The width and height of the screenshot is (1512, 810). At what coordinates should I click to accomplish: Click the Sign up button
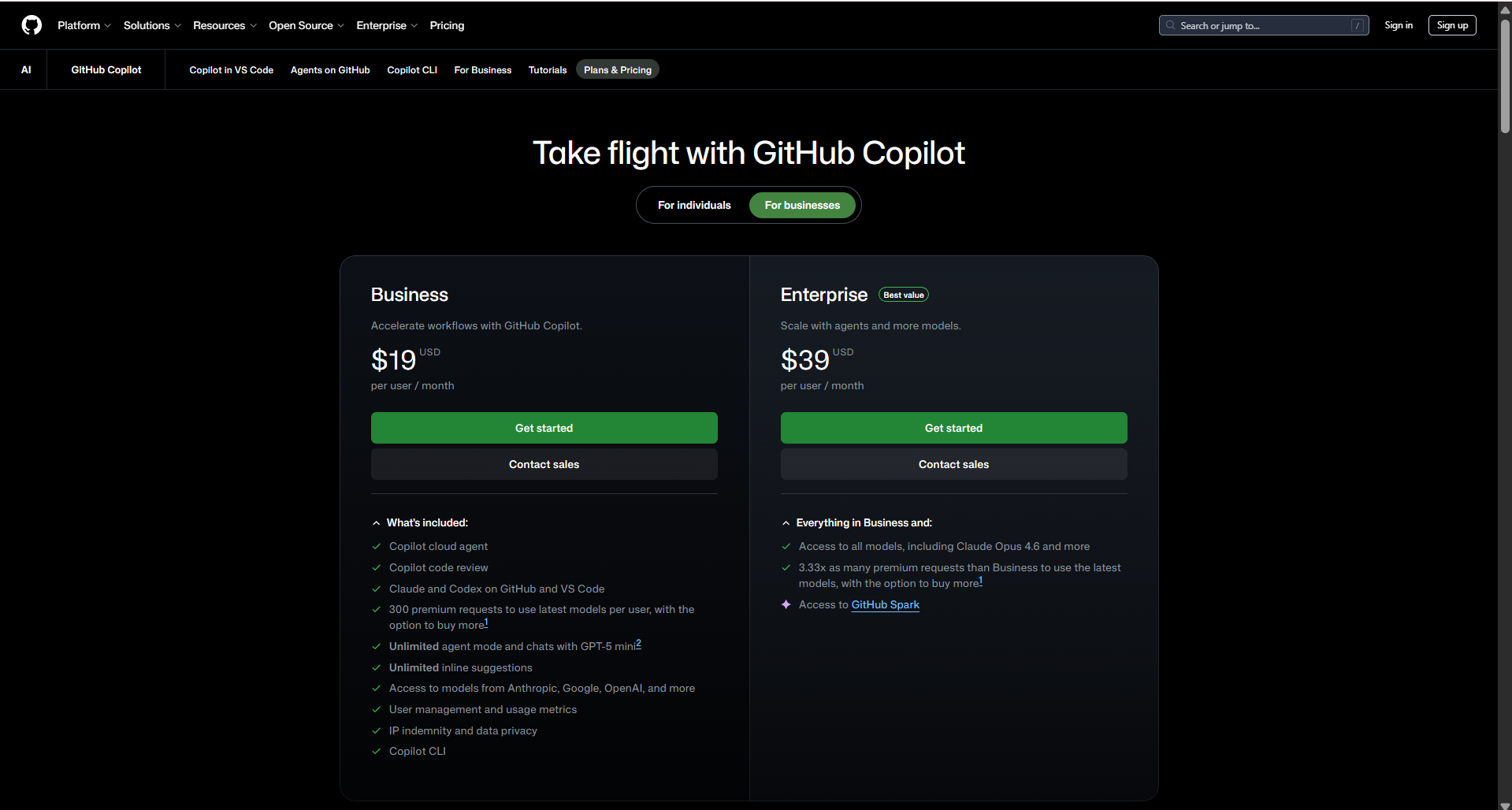[1452, 24]
